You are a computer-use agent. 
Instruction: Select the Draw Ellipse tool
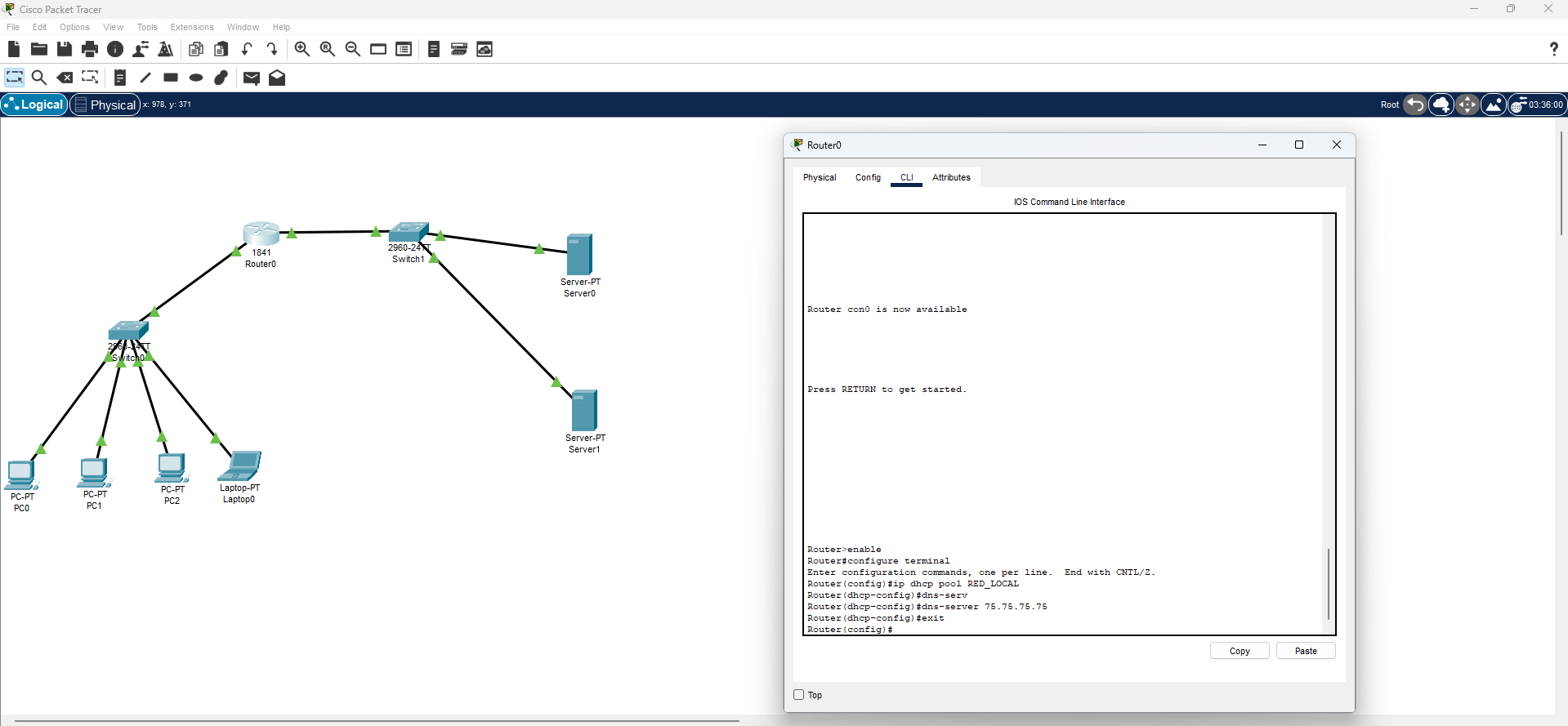point(196,78)
